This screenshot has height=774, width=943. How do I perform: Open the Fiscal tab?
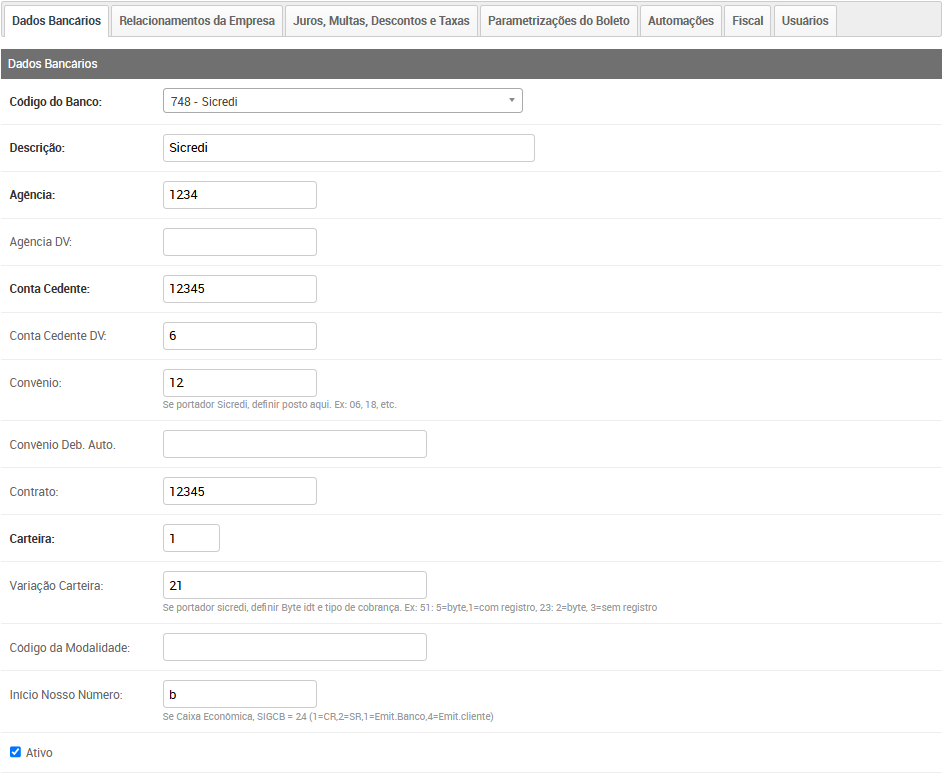point(747,21)
